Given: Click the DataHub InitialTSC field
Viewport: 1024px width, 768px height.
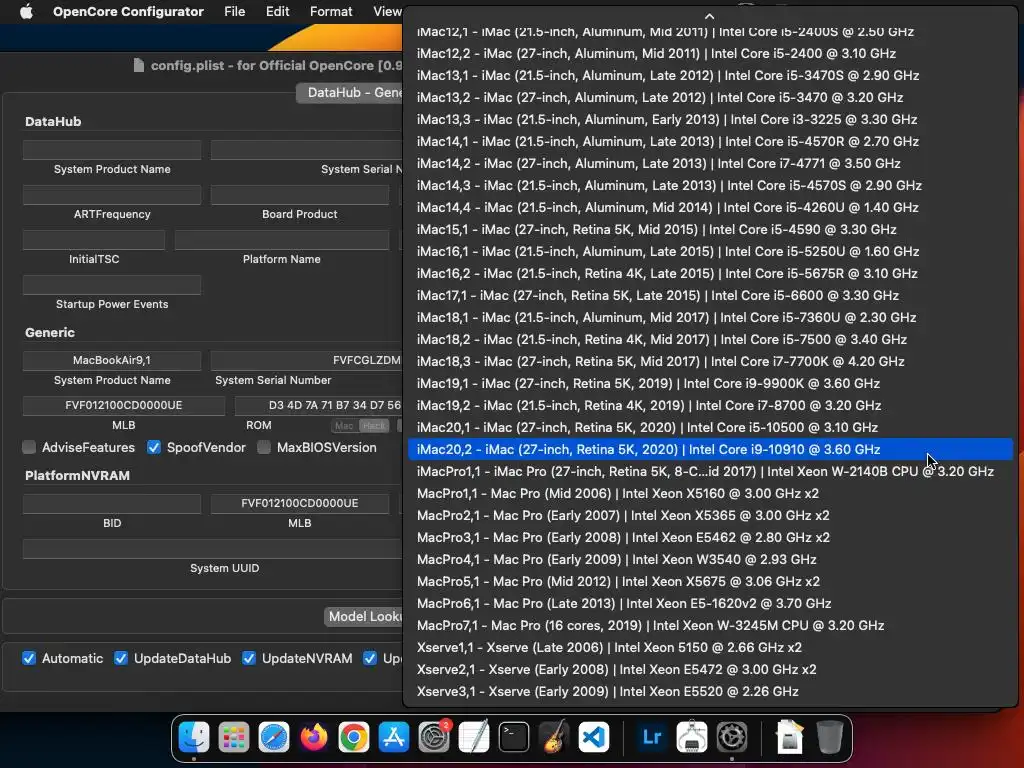Looking at the screenshot, I should pos(94,240).
